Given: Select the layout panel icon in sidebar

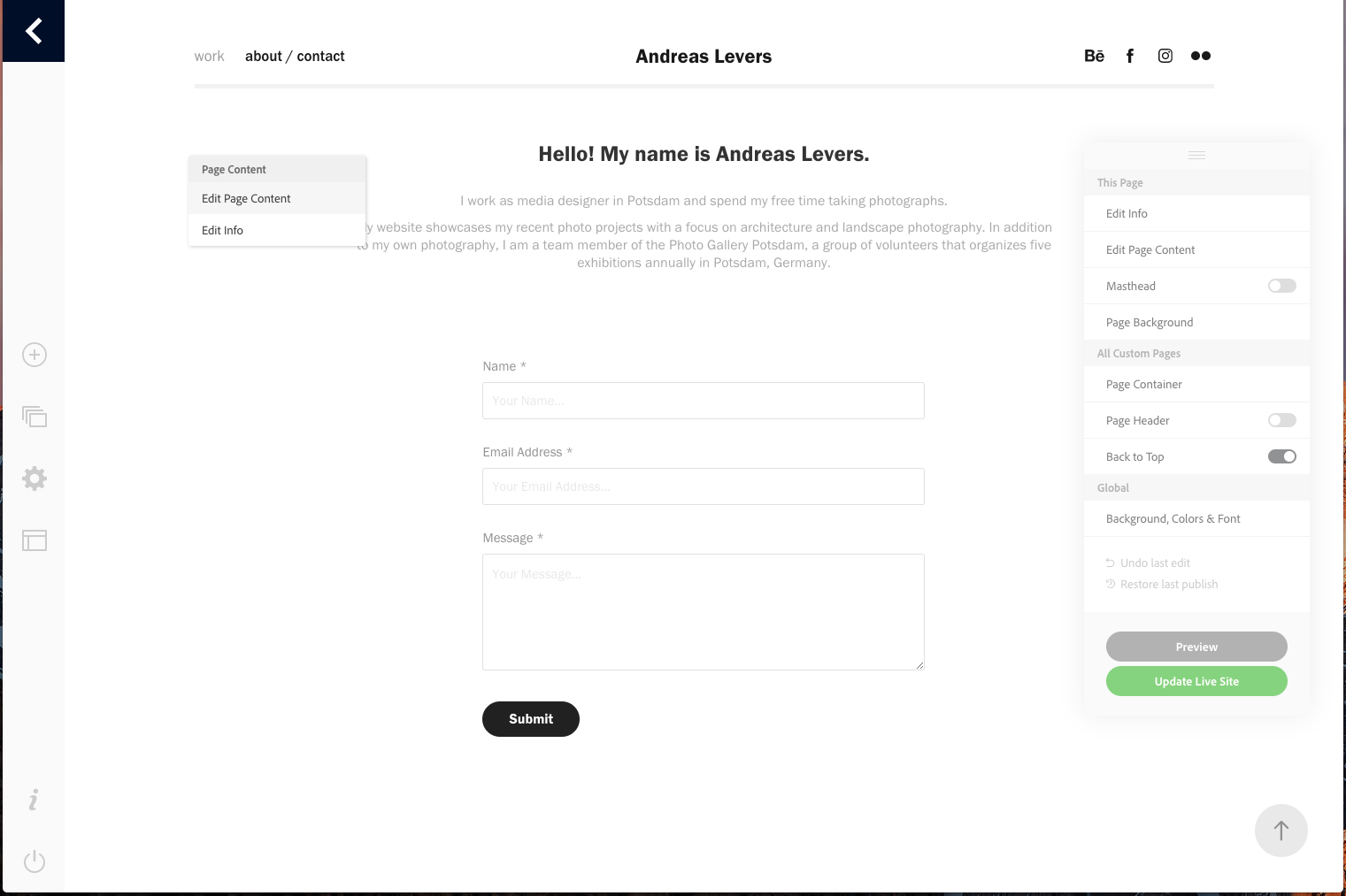Looking at the screenshot, I should (34, 540).
